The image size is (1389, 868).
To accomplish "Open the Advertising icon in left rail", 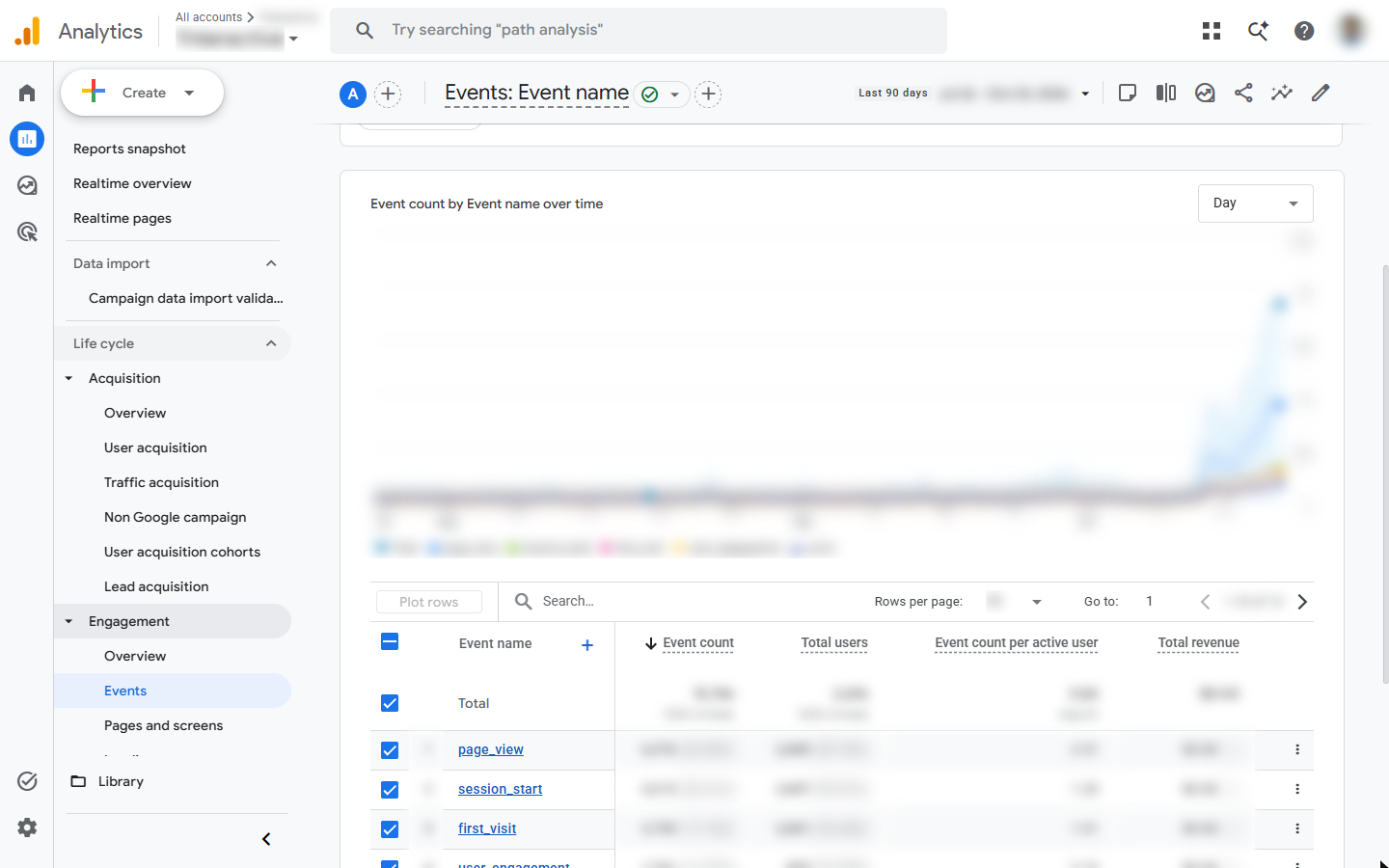I will [27, 232].
